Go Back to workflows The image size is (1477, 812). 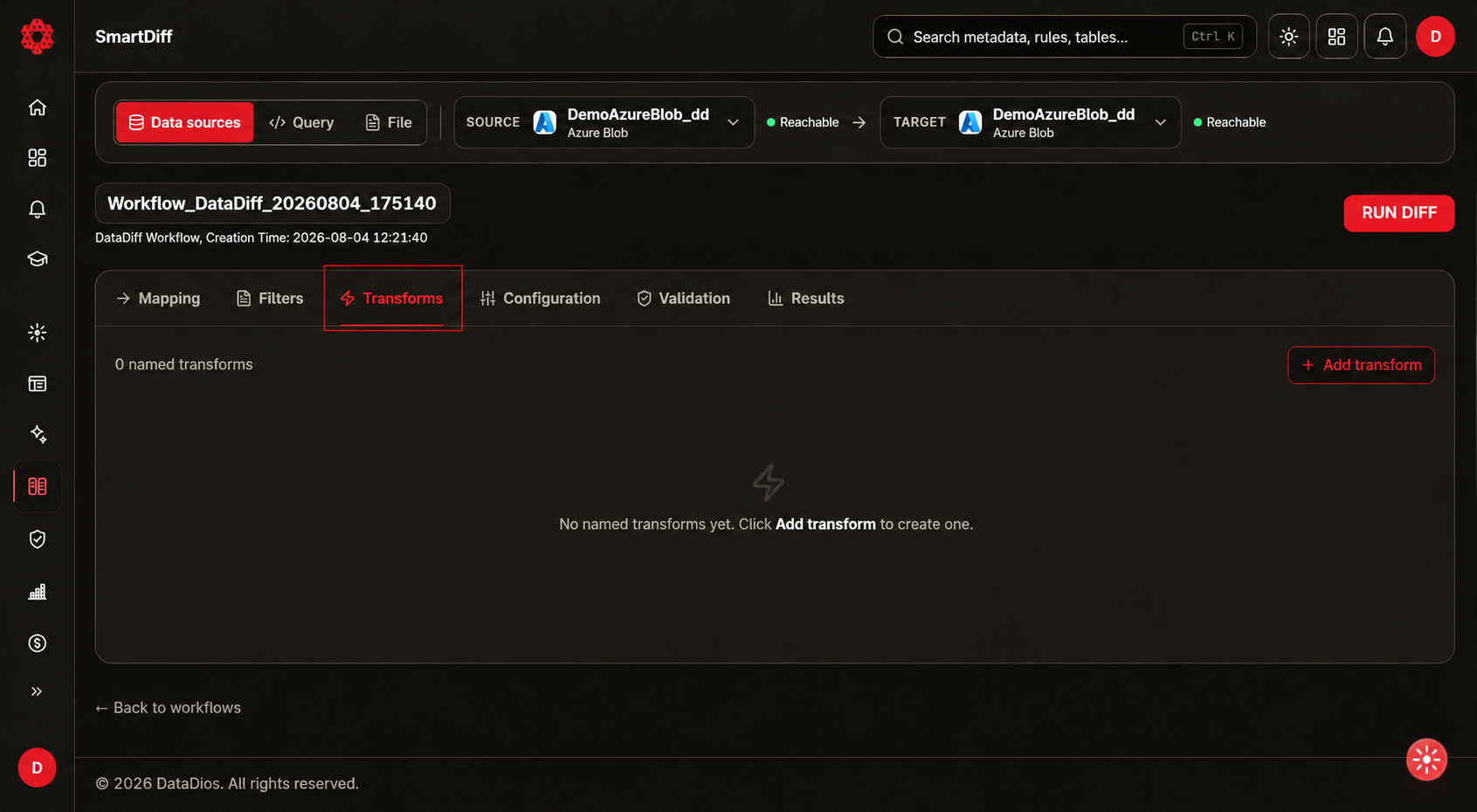[168, 708]
